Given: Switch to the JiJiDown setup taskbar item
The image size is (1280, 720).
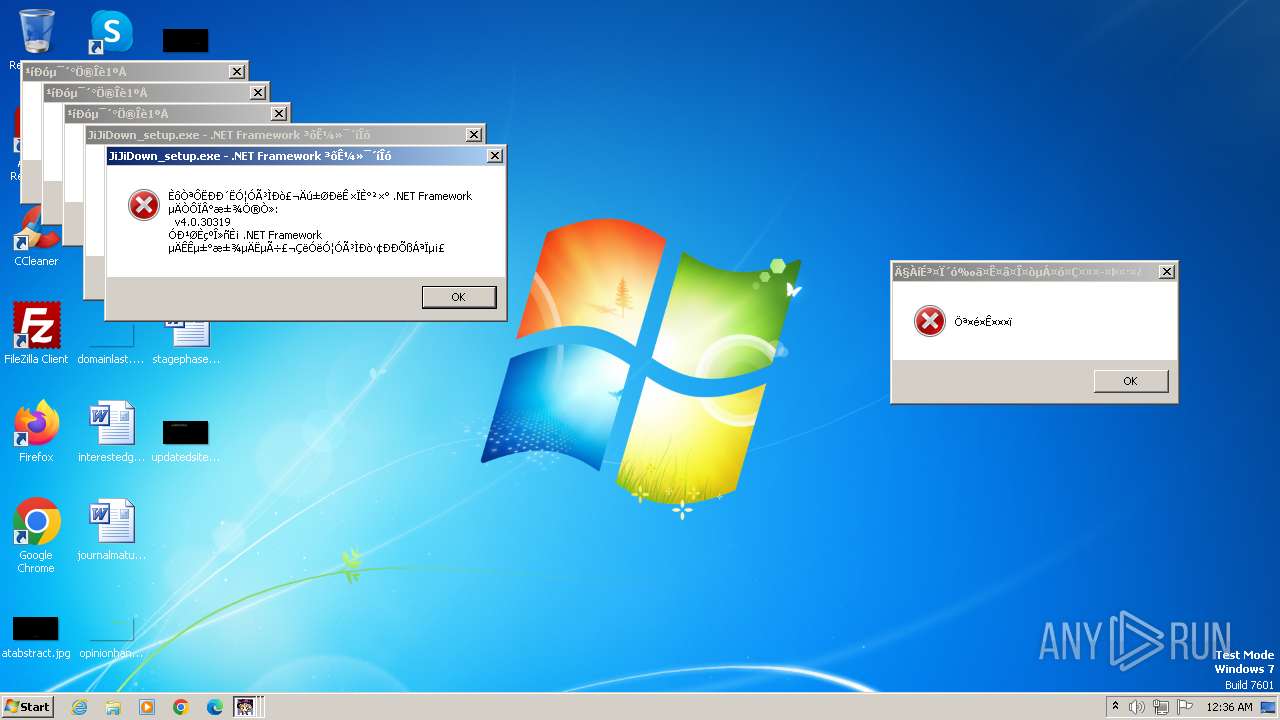Looking at the screenshot, I should tap(246, 707).
